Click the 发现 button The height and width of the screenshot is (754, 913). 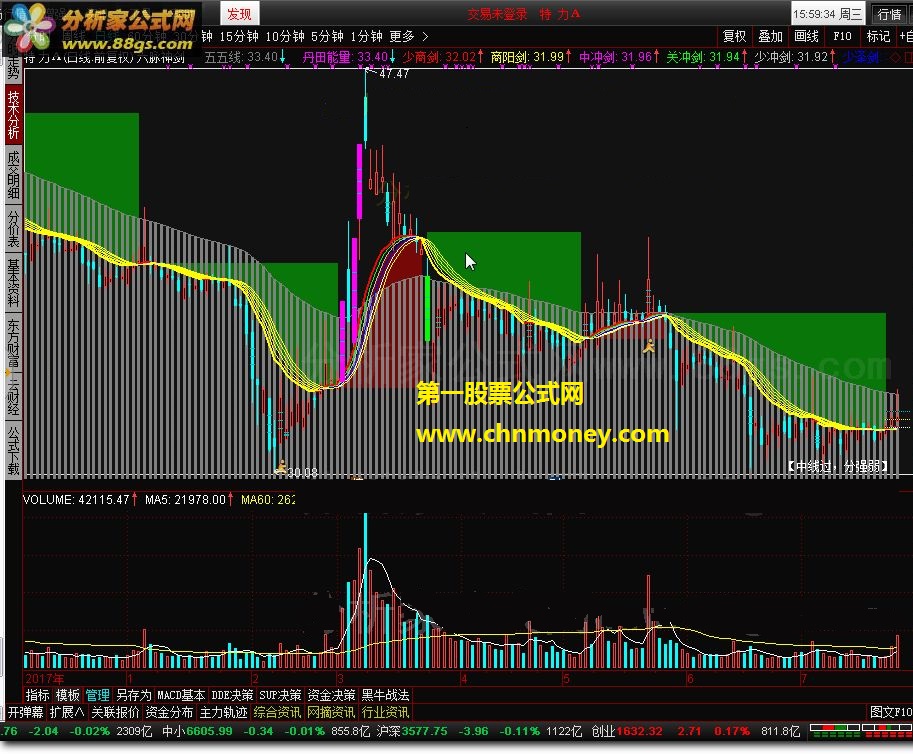(x=239, y=14)
